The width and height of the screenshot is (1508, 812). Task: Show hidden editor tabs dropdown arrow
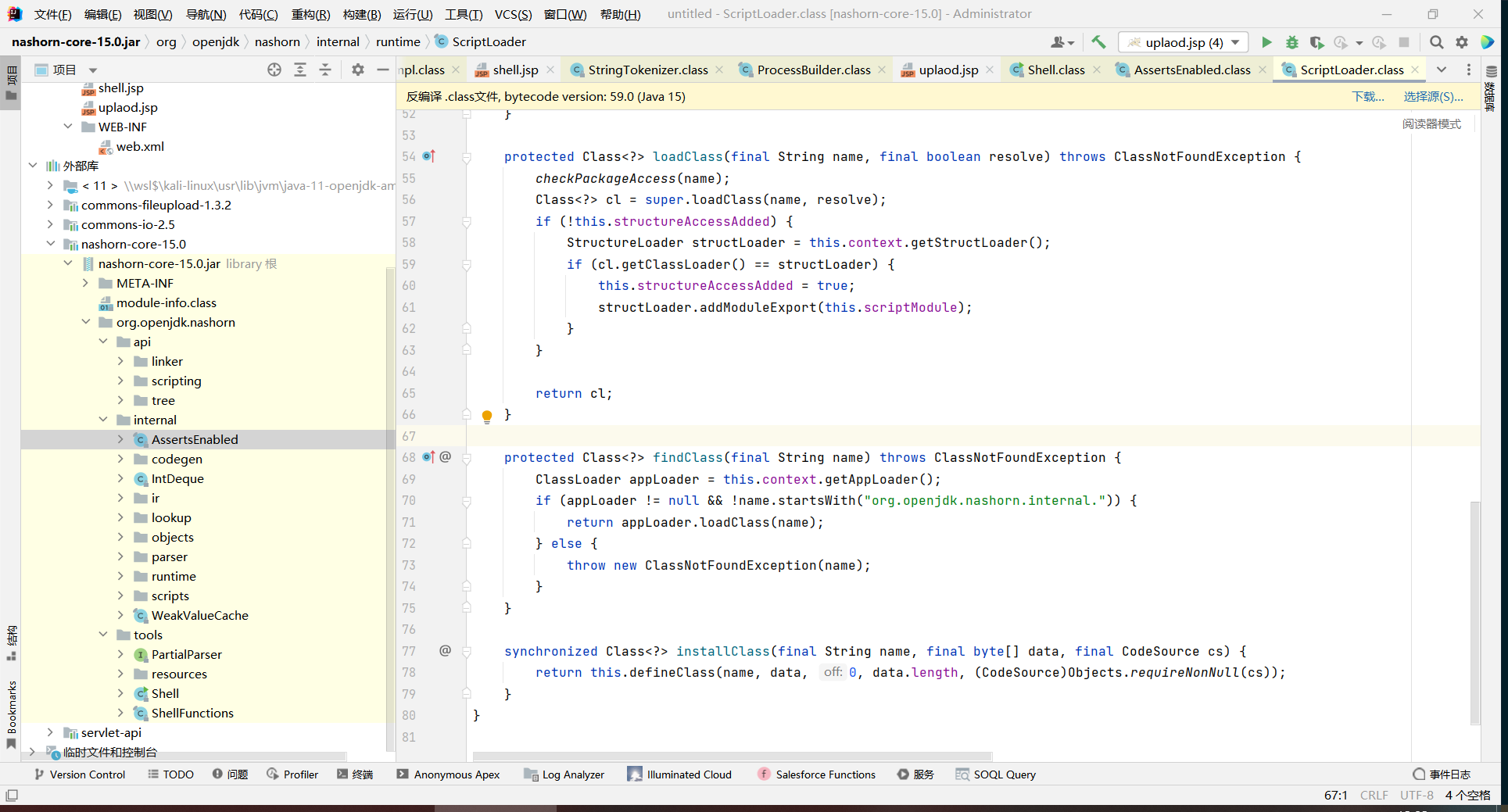pos(1442,70)
